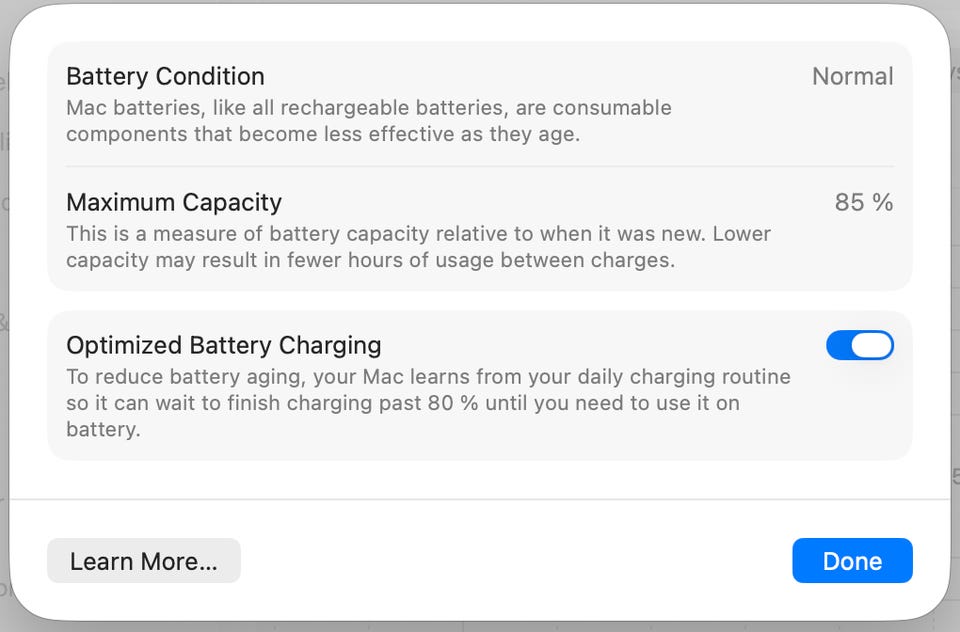Viewport: 960px width, 632px height.
Task: Click the Optimized Battery Charging title
Action: (x=223, y=345)
